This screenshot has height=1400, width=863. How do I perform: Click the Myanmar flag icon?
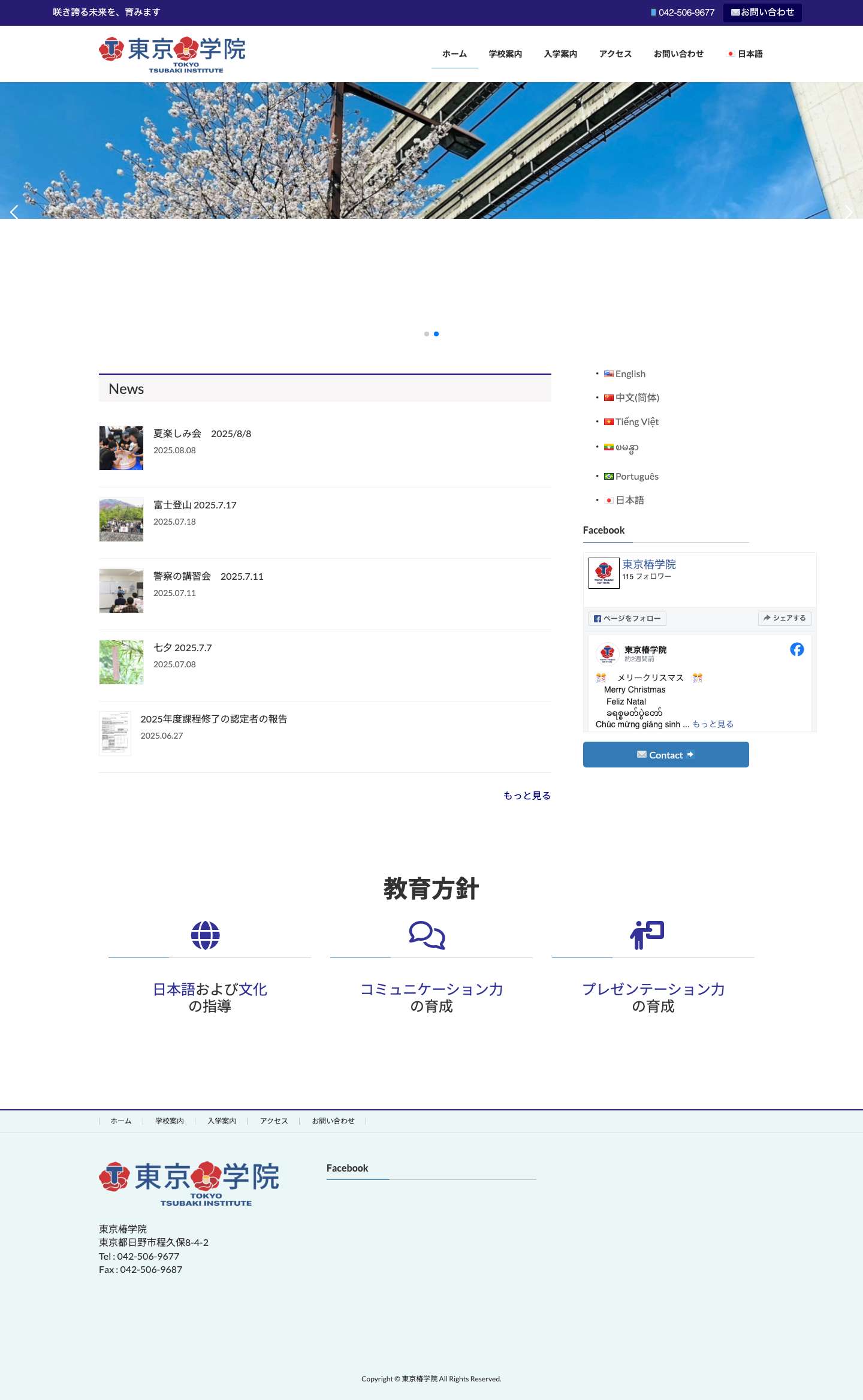point(609,447)
